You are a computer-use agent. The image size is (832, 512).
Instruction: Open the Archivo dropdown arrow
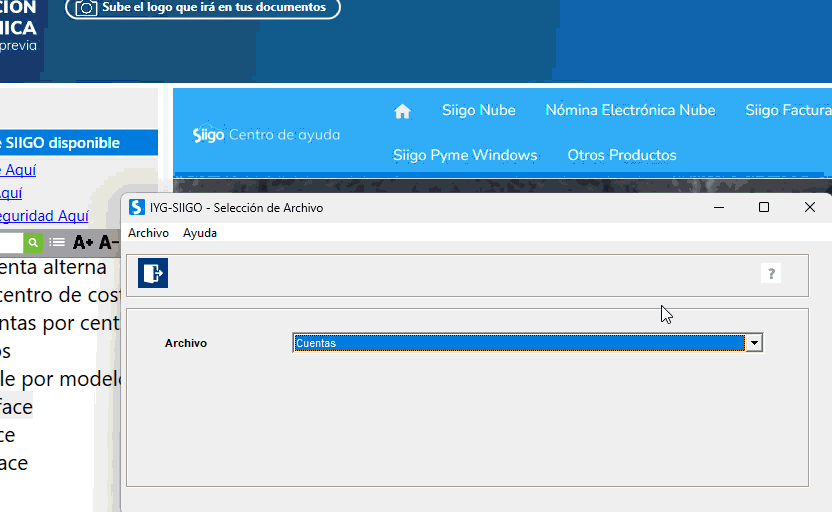coord(753,343)
